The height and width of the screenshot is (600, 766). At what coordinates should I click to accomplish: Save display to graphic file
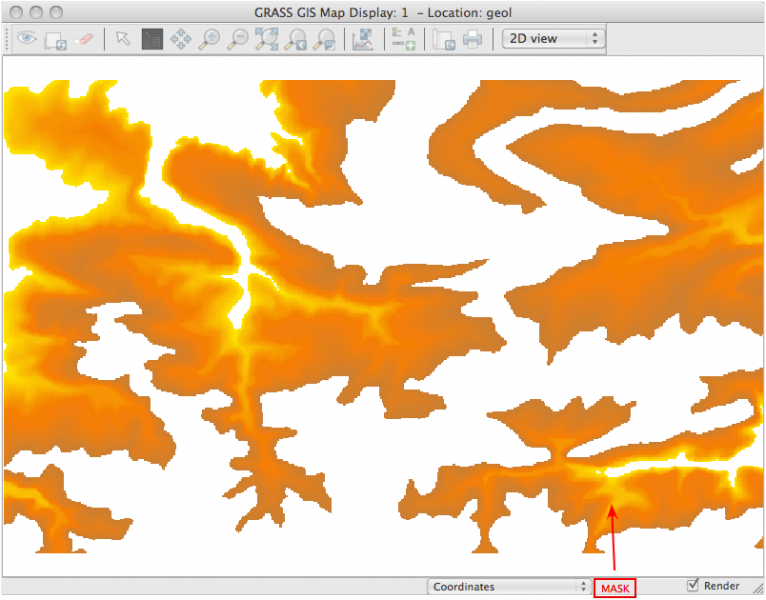click(x=443, y=39)
